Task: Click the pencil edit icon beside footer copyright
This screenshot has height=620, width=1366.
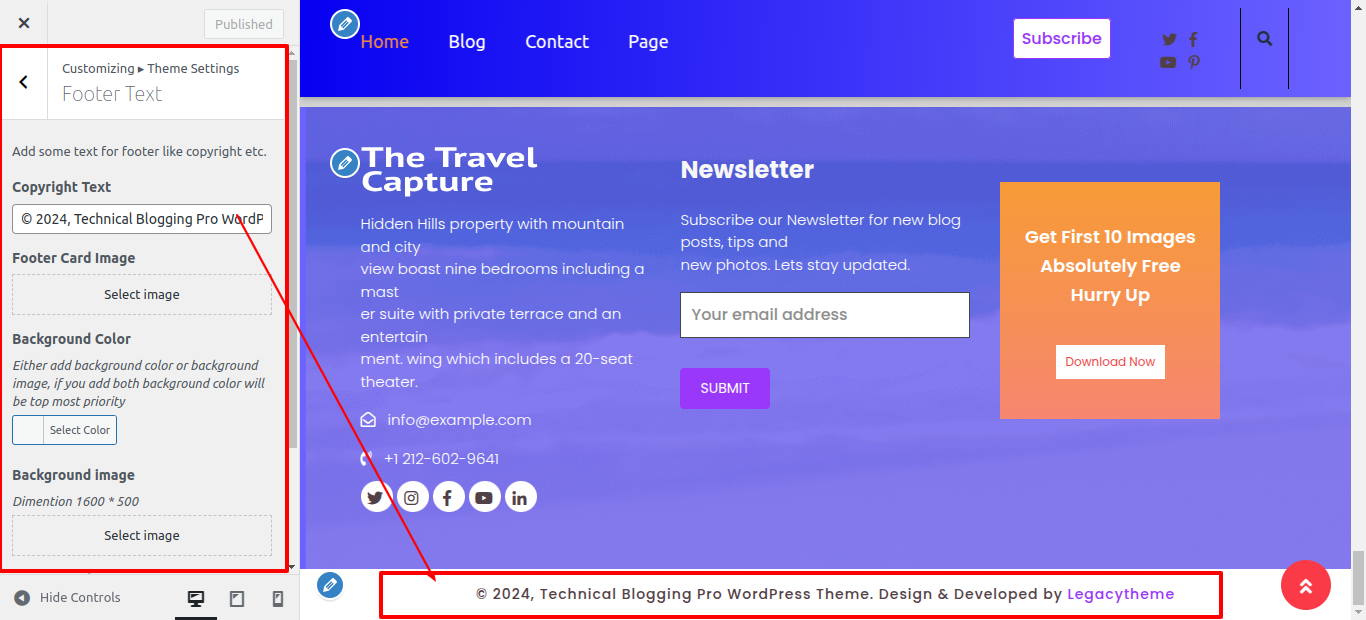Action: [x=330, y=585]
